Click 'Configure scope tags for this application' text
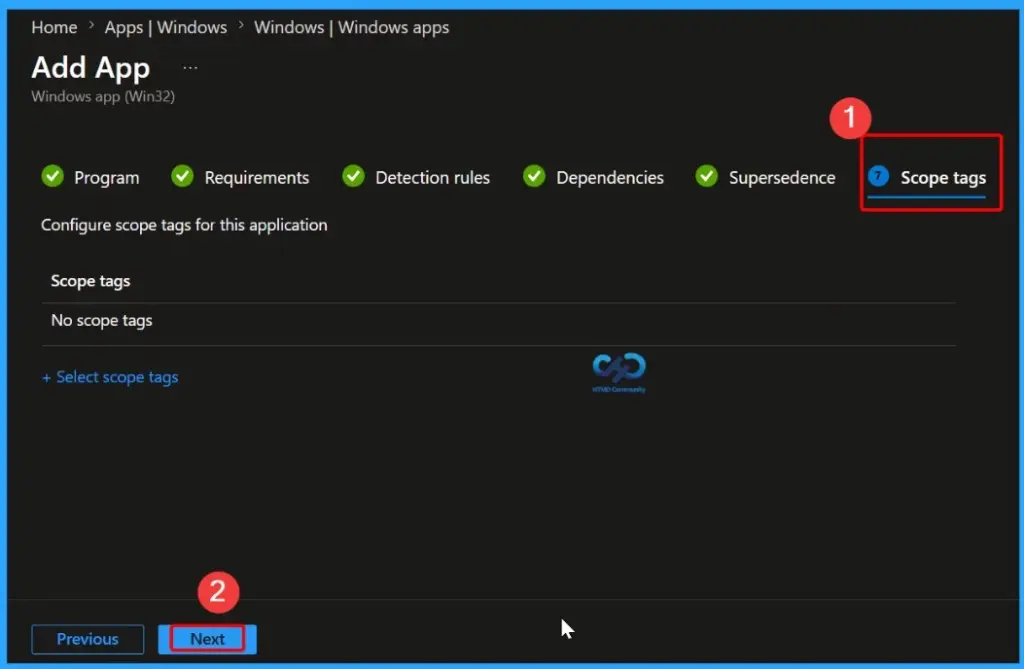Viewport: 1024px width, 669px height. pos(184,225)
